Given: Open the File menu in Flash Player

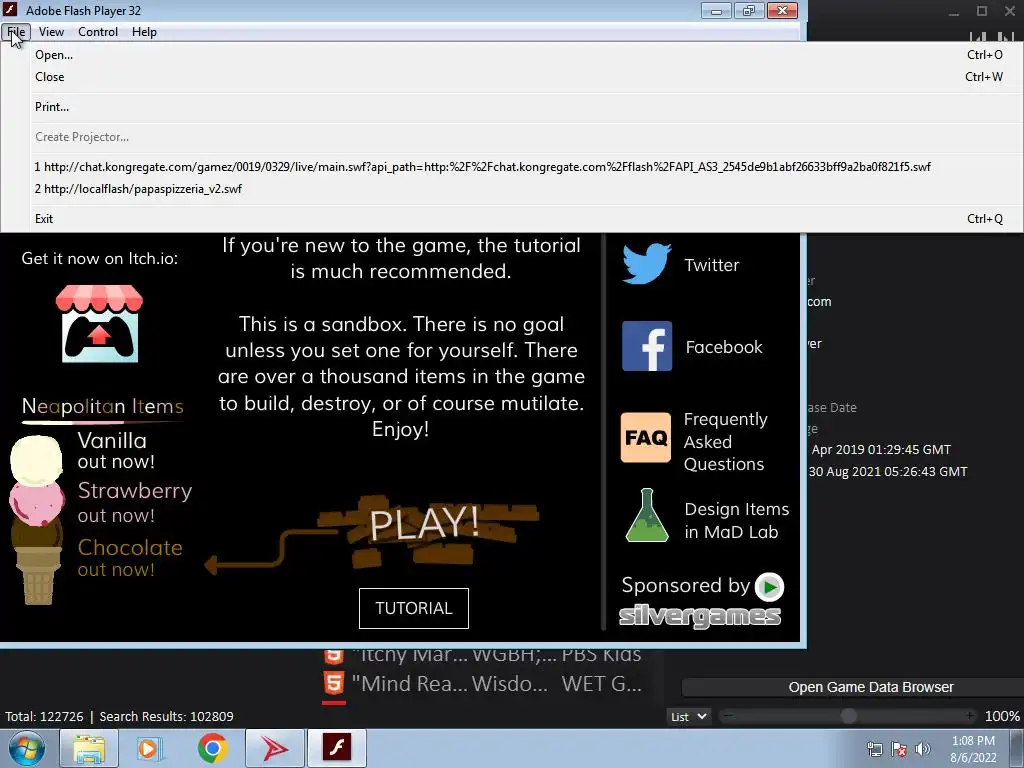Looking at the screenshot, I should [16, 31].
